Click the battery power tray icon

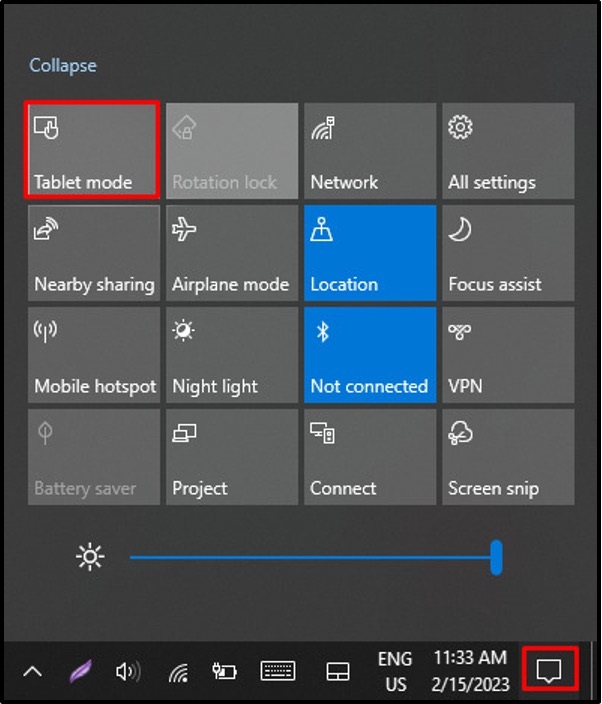tap(224, 671)
